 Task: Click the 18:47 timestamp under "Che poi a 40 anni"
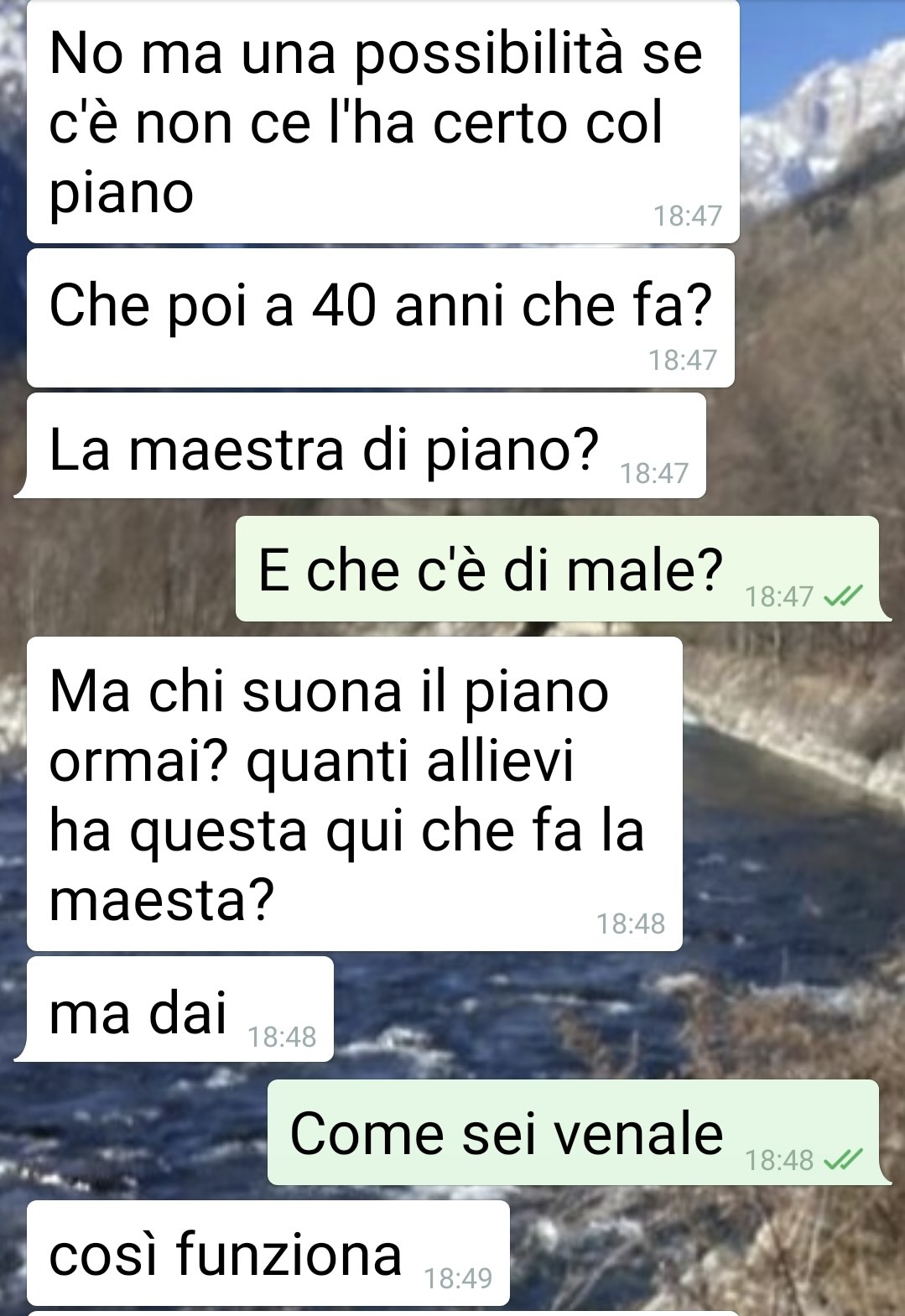pos(683,360)
